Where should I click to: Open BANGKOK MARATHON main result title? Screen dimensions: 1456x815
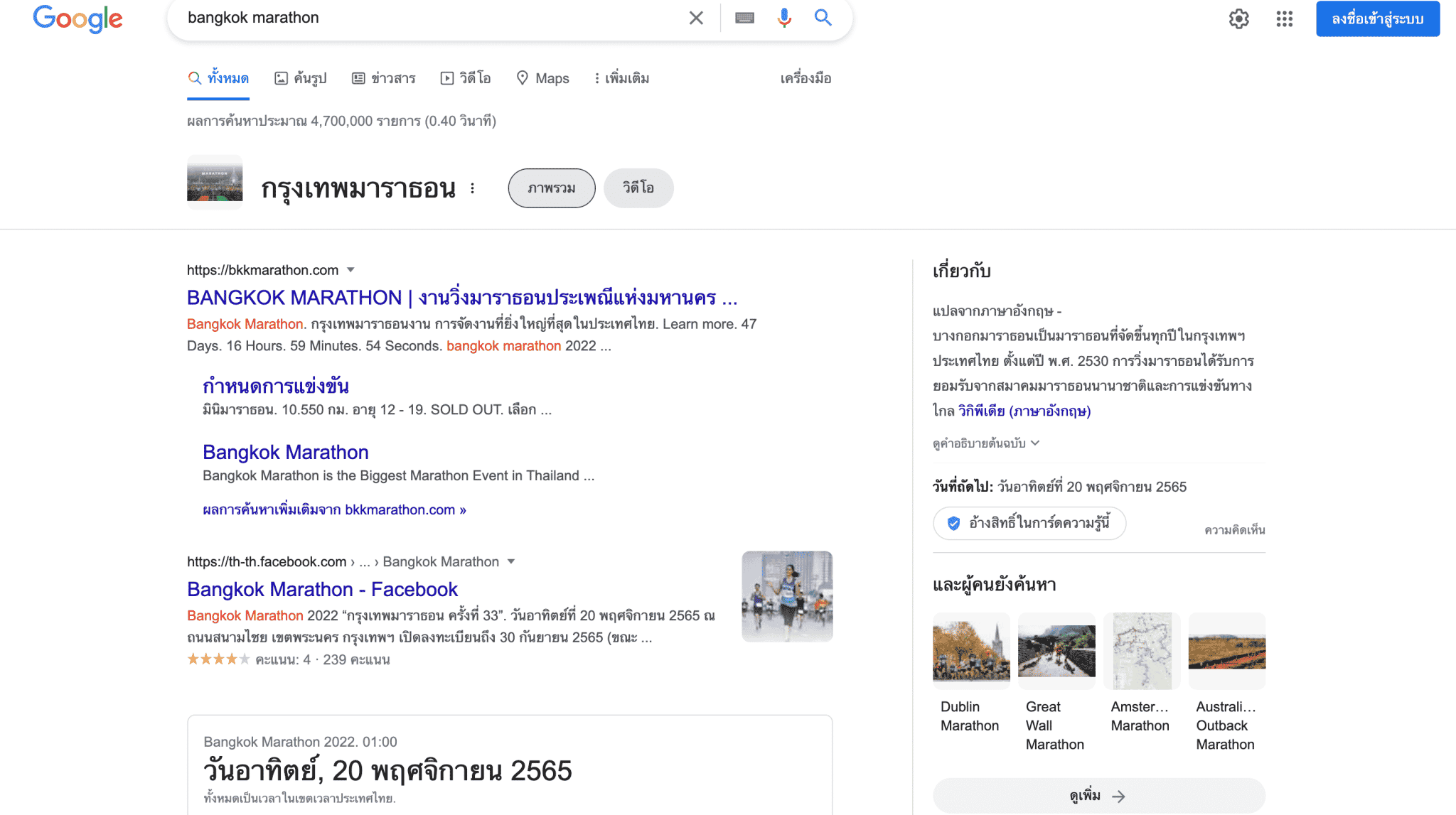pos(462,298)
